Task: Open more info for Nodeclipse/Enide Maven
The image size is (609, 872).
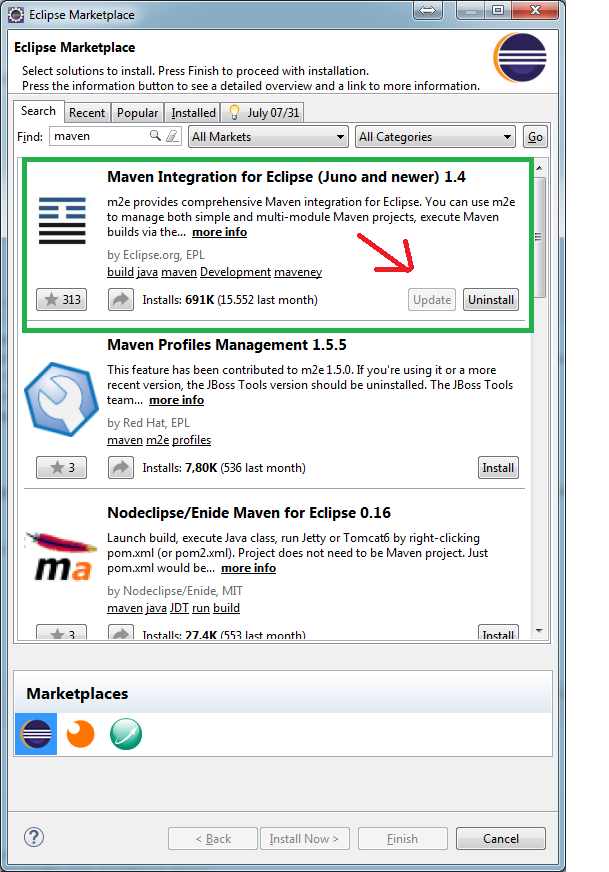Action: pos(249,568)
